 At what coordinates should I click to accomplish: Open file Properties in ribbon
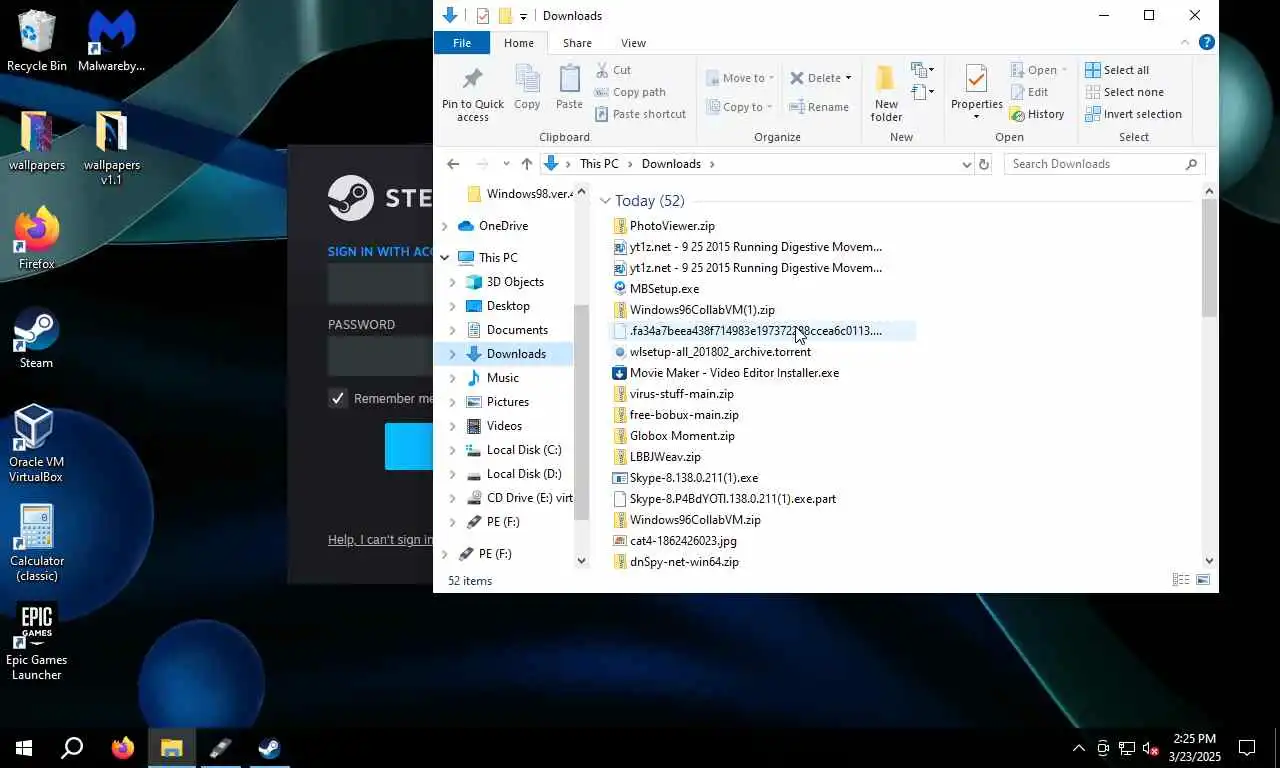(x=977, y=92)
